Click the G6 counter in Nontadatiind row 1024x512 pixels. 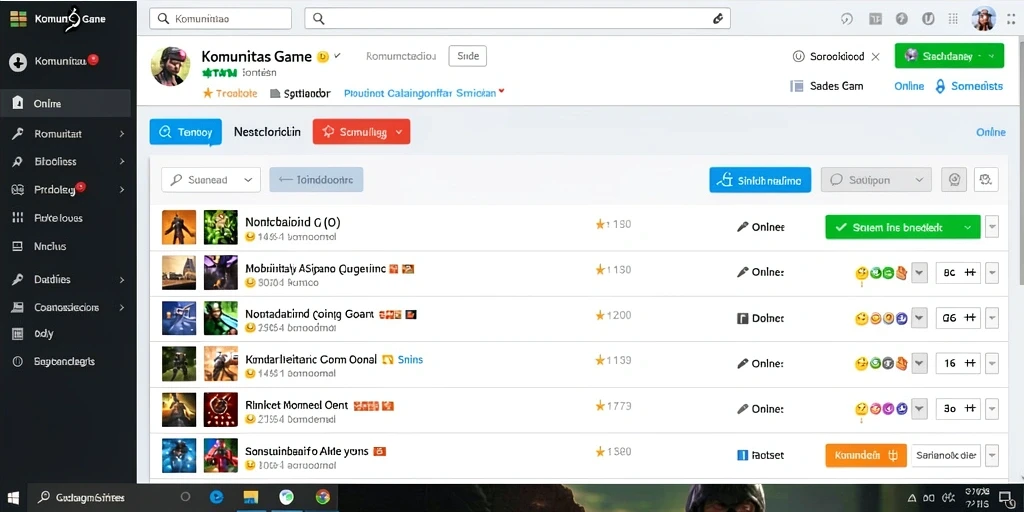pyautogui.click(x=958, y=318)
